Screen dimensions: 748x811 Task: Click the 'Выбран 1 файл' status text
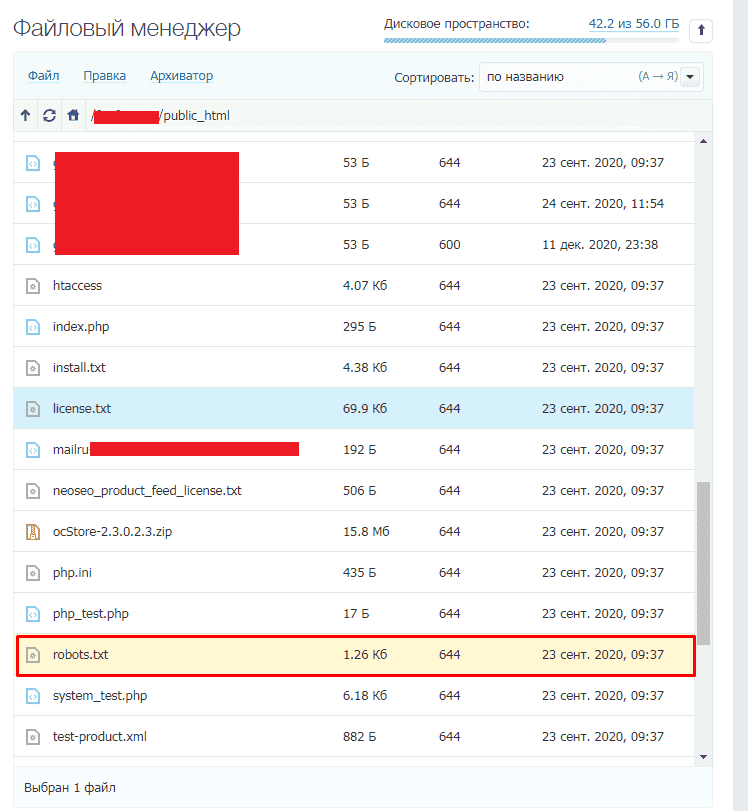[x=70, y=788]
